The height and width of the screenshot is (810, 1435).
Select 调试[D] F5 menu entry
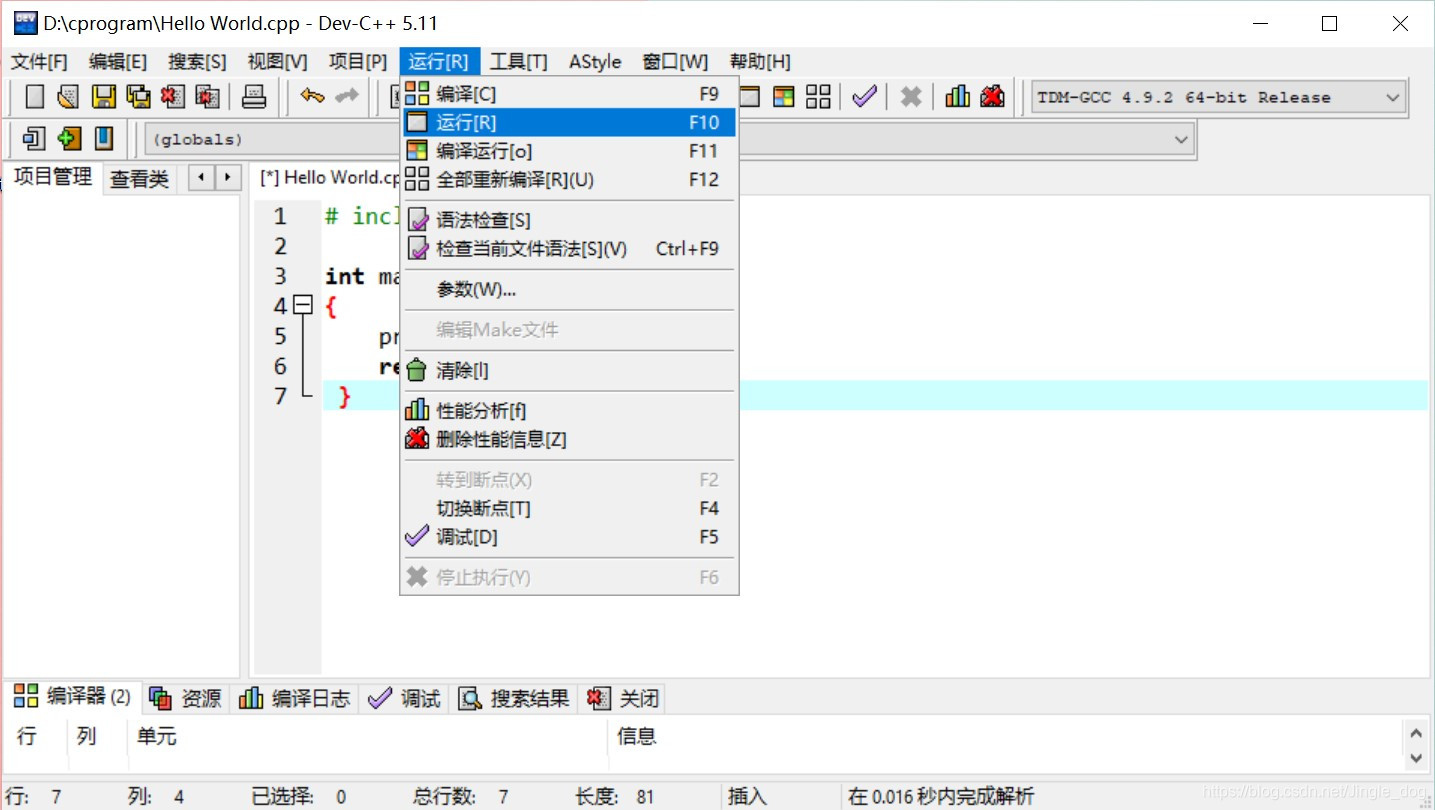[569, 537]
